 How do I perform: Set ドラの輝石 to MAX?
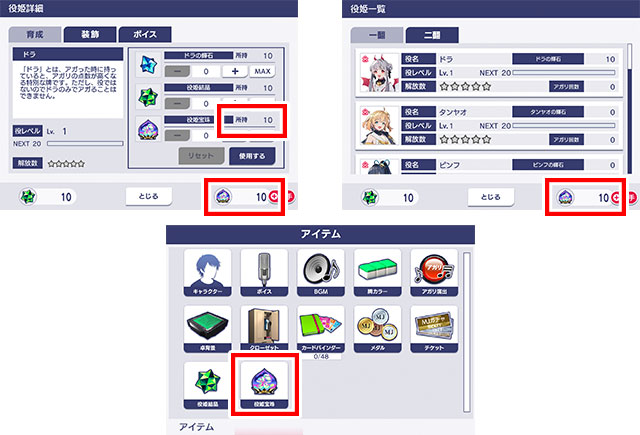point(262,71)
